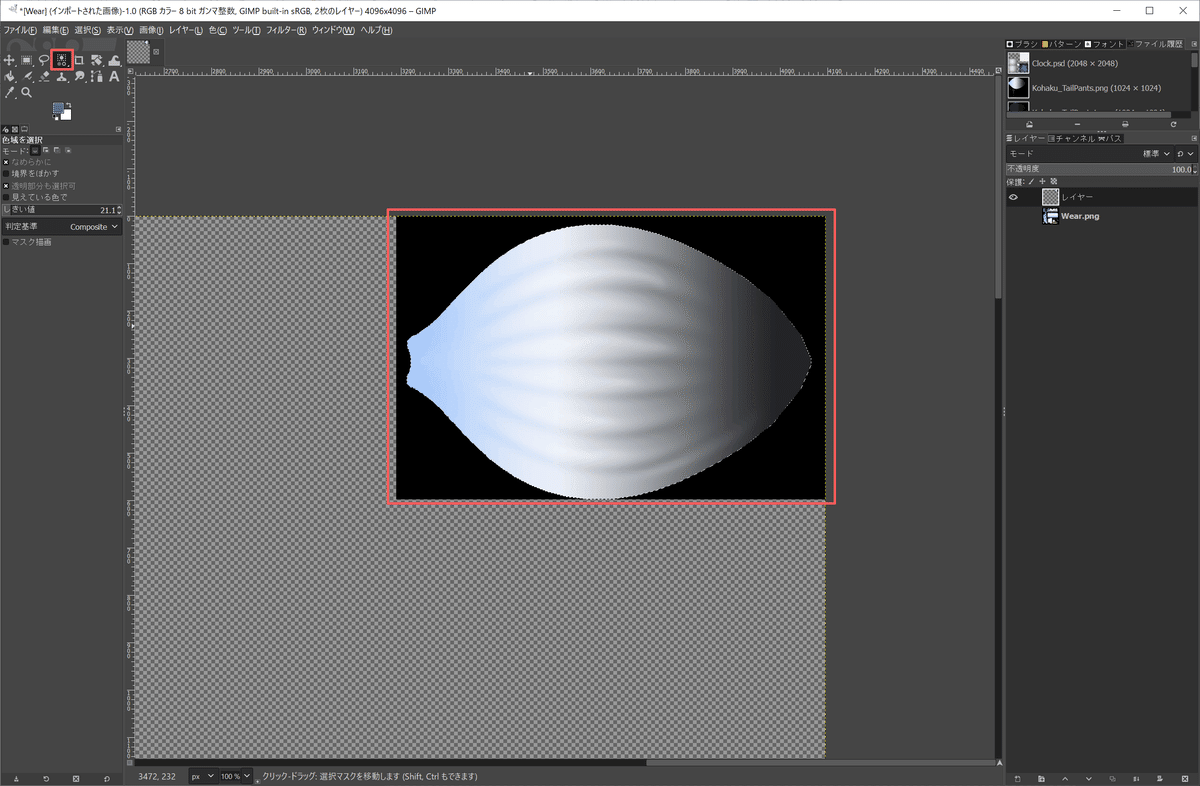
Task: Set selection mode to add to selection
Action: pyautogui.click(x=45, y=150)
